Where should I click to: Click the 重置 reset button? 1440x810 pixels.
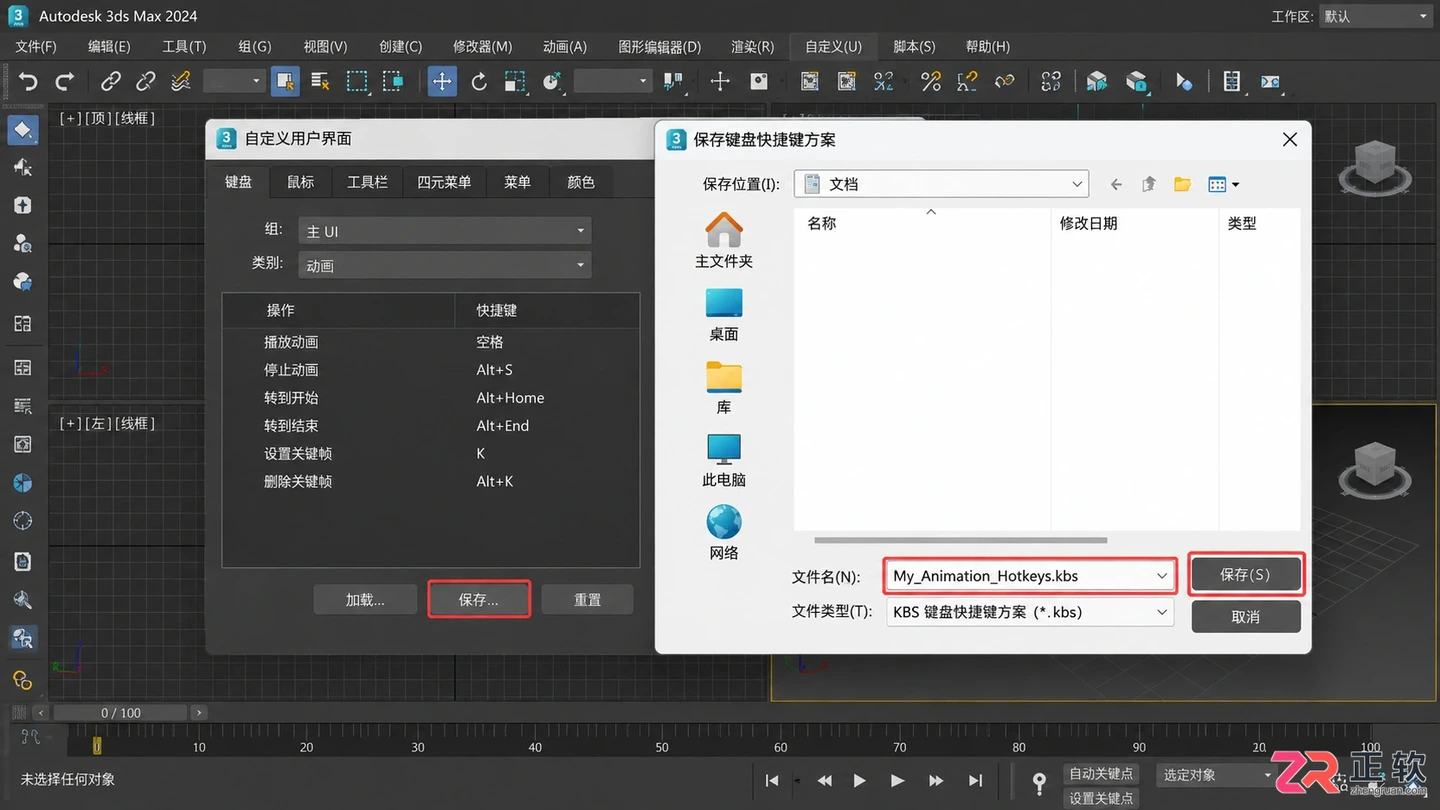[x=587, y=600]
